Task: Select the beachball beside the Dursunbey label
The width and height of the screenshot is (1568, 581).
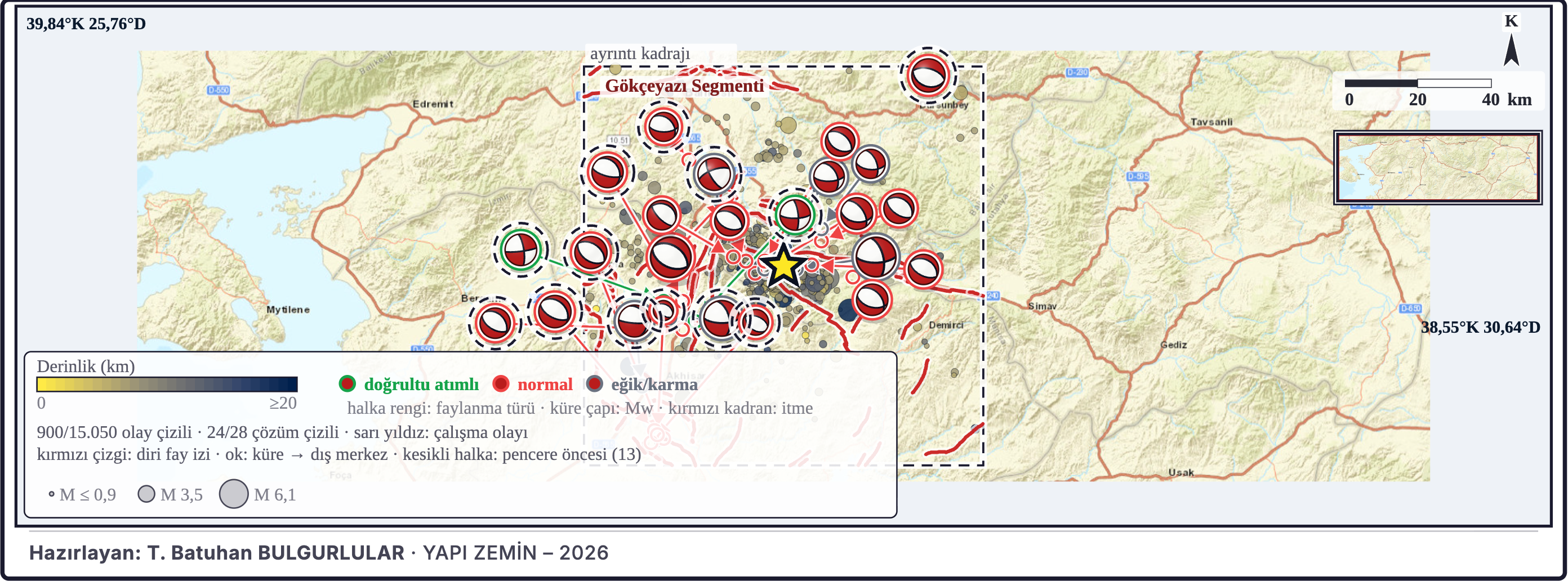Action: coord(928,76)
